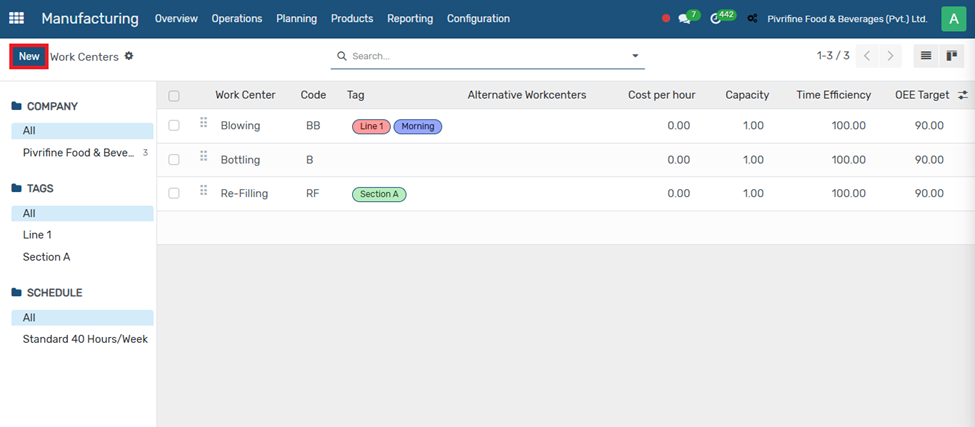The image size is (975, 427).
Task: Switch to list view
Action: [926, 56]
